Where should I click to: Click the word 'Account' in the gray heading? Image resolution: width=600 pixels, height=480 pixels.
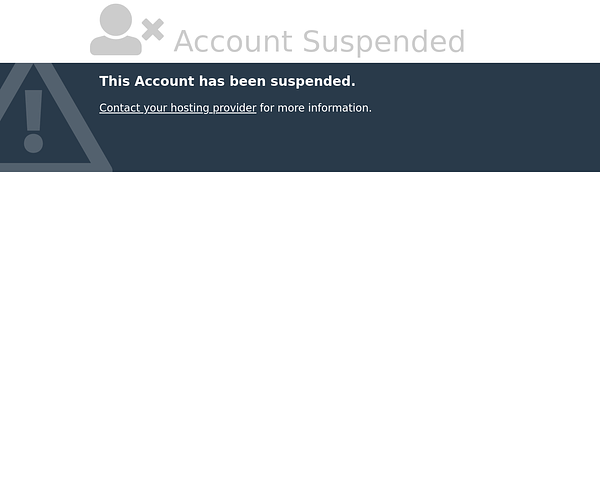233,41
